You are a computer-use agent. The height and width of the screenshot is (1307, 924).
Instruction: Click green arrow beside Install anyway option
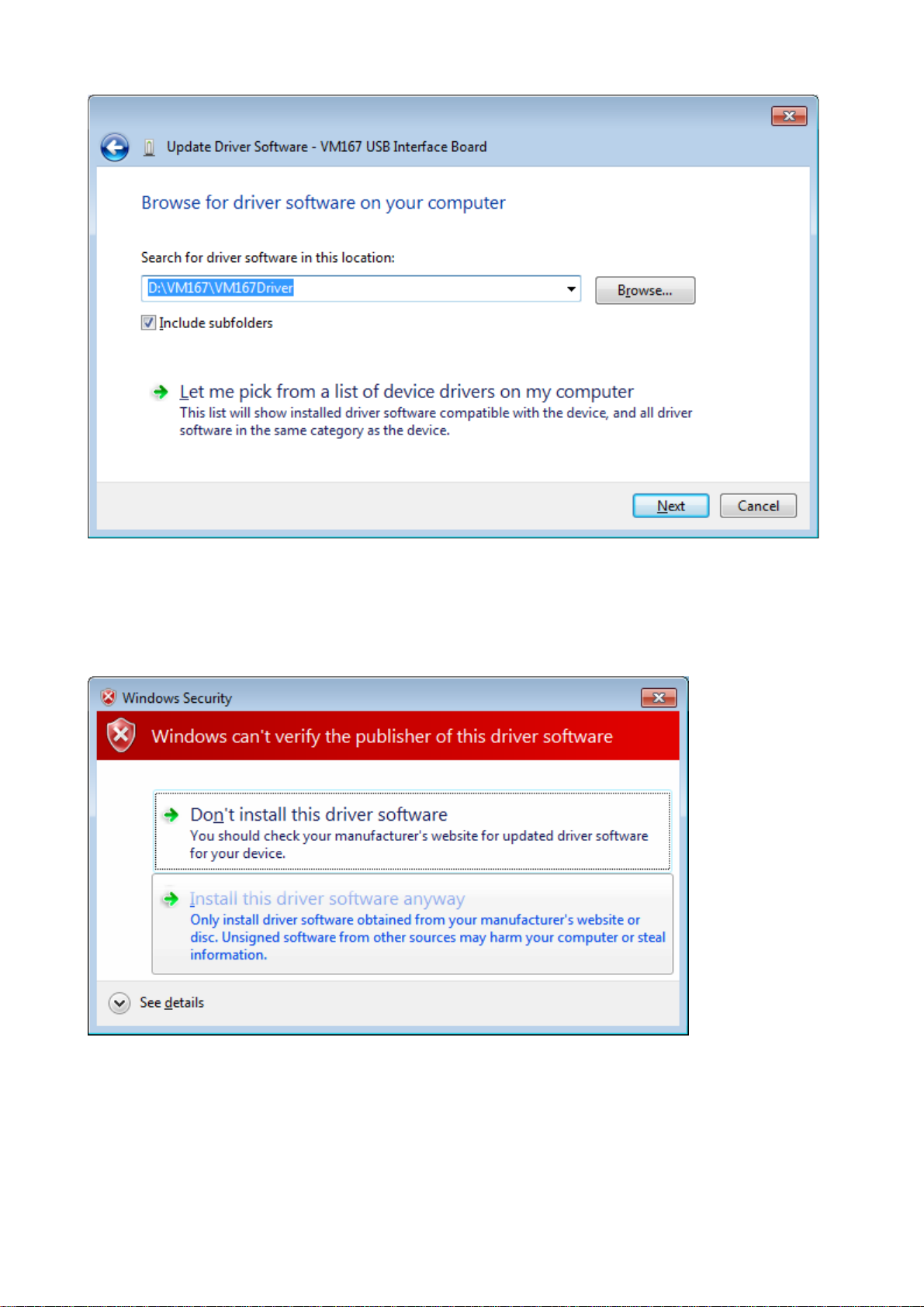[170, 899]
